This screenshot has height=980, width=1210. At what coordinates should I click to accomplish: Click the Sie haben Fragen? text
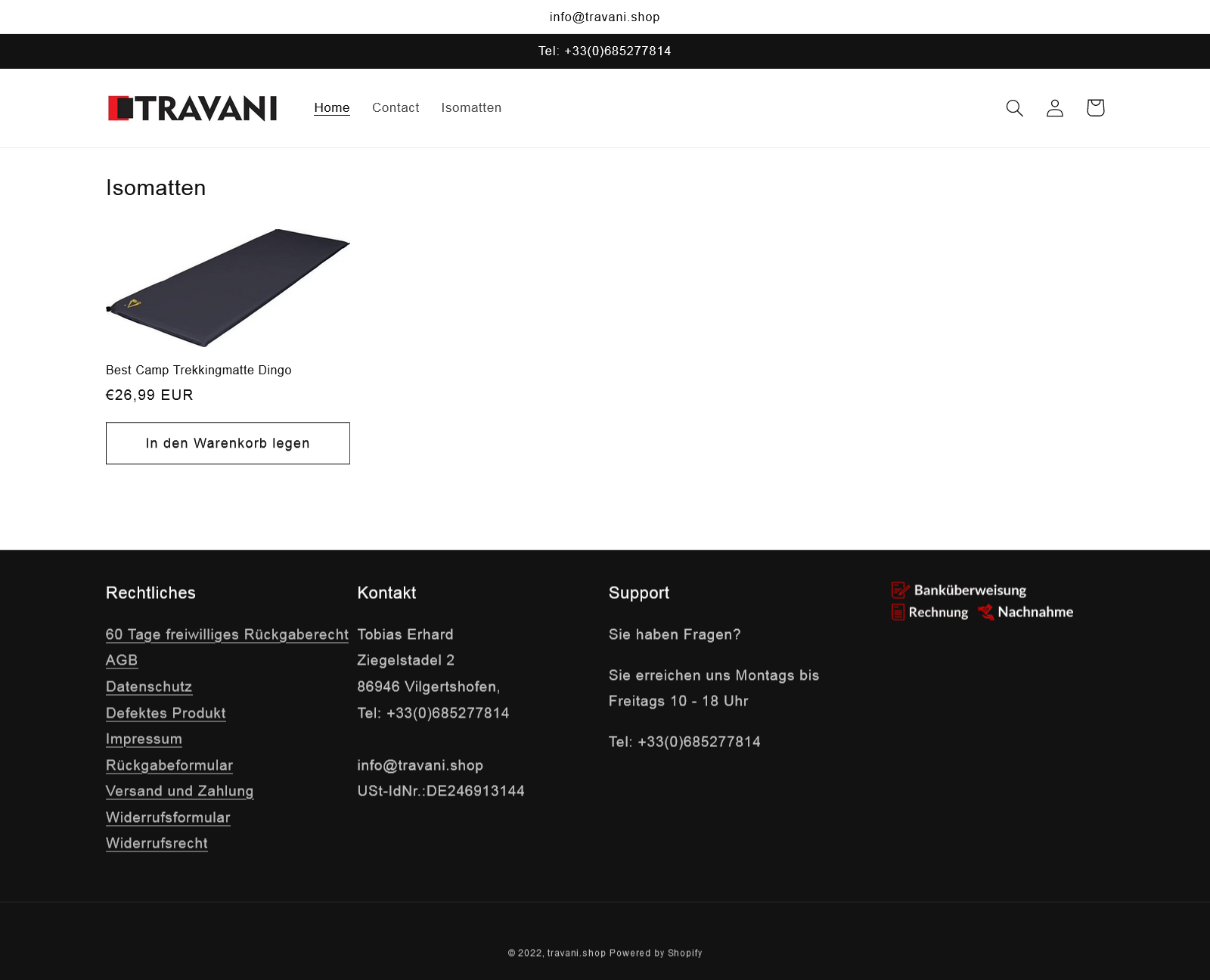pyautogui.click(x=675, y=634)
